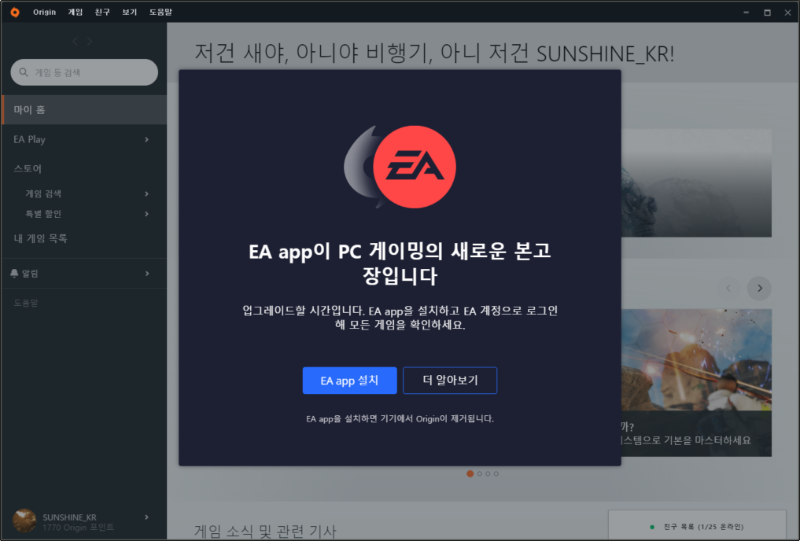Screen dimensions: 800x541
Task: Open the 게임 menu
Action: click(76, 12)
